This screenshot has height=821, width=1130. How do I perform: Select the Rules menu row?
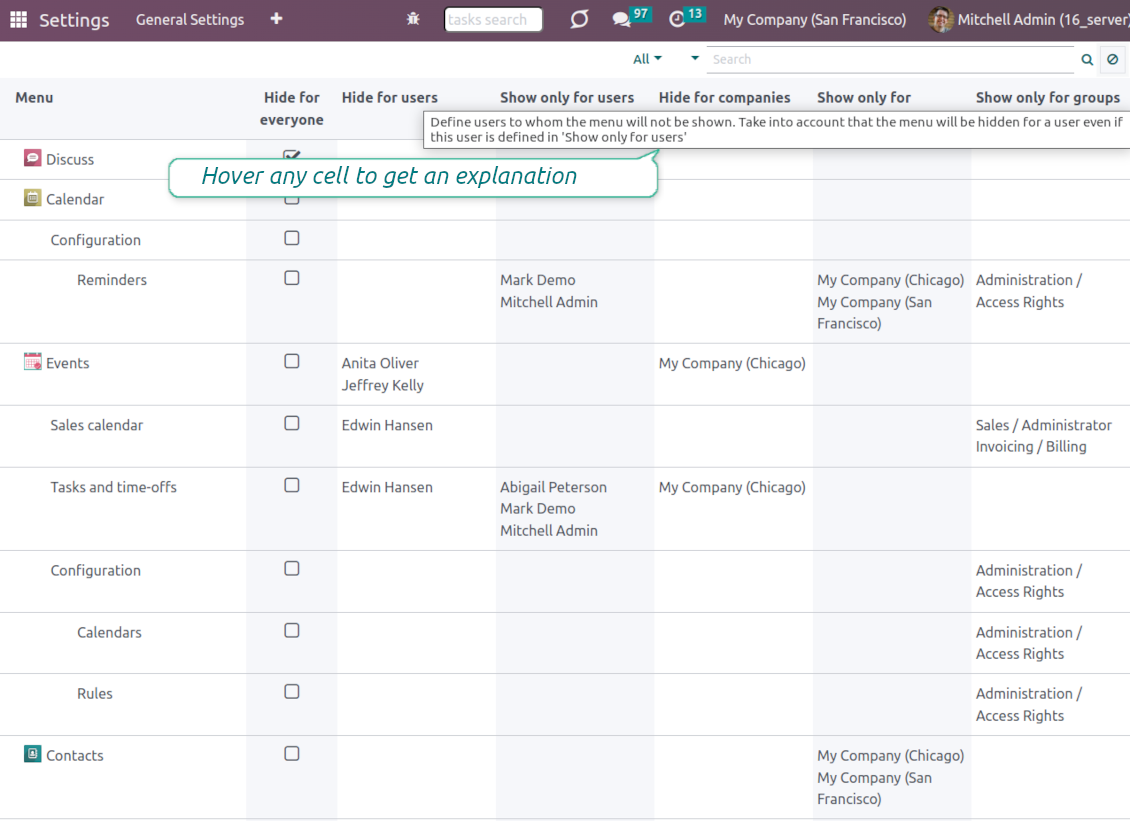pyautogui.click(x=94, y=693)
